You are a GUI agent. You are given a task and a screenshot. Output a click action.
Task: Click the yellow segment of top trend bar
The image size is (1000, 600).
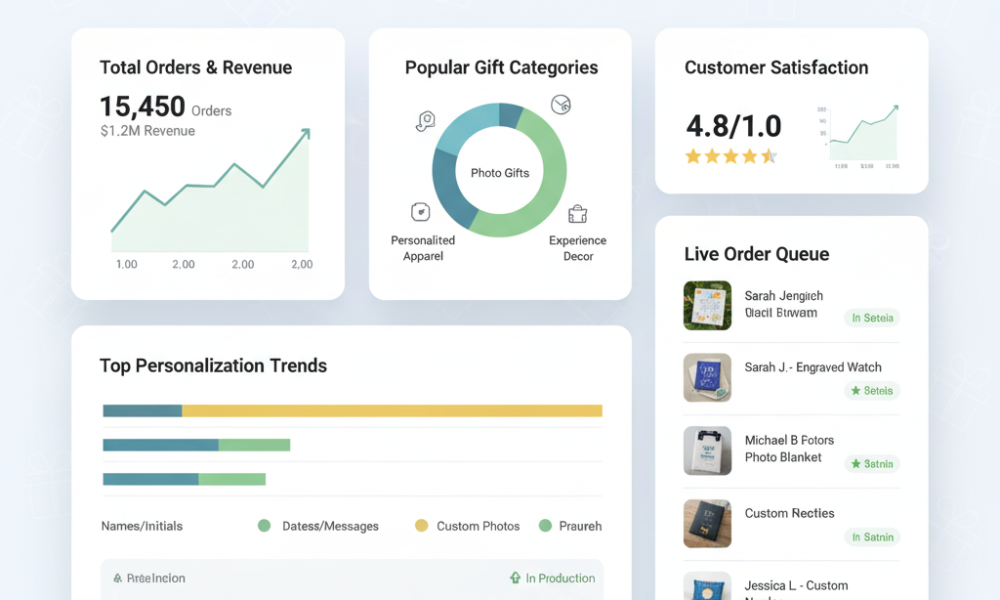click(x=392, y=411)
